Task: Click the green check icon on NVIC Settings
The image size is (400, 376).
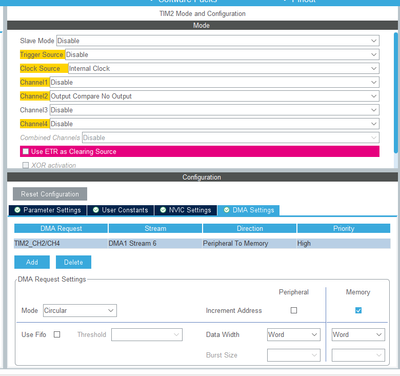Action: click(163, 210)
